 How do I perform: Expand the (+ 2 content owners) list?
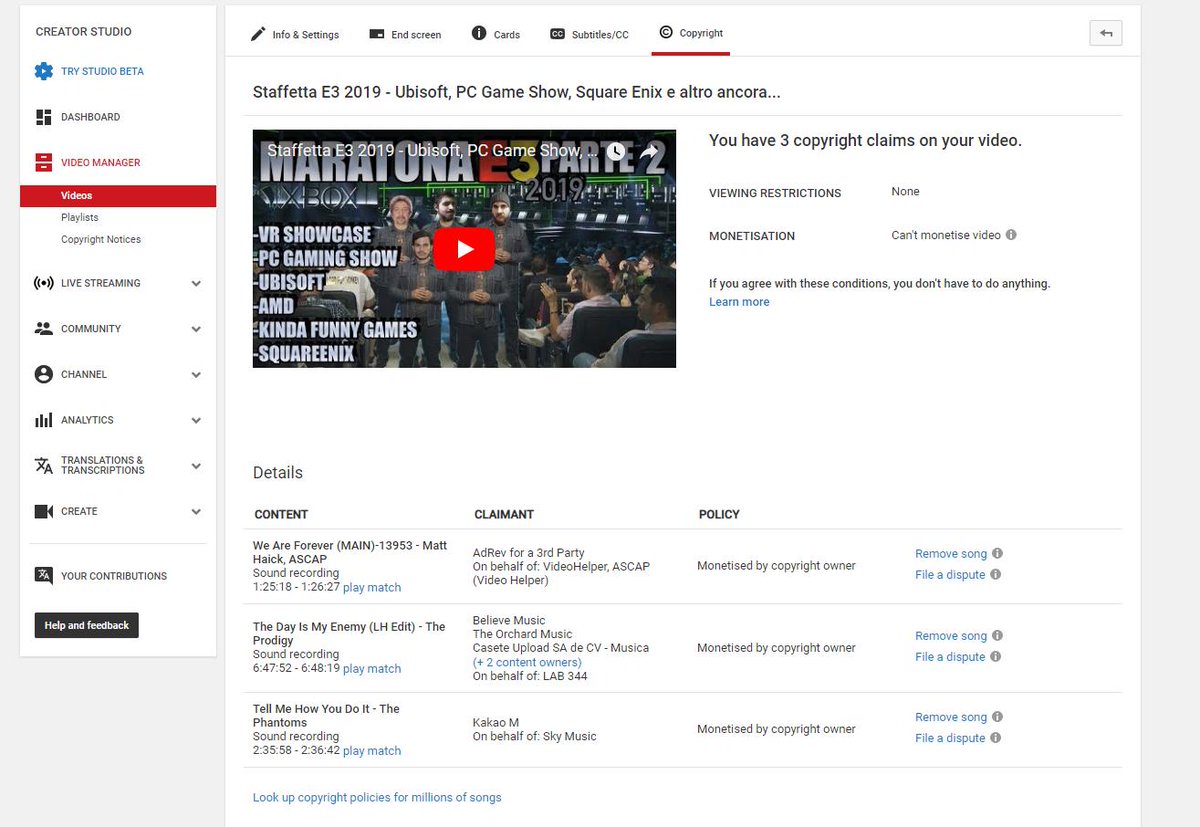[x=527, y=662]
